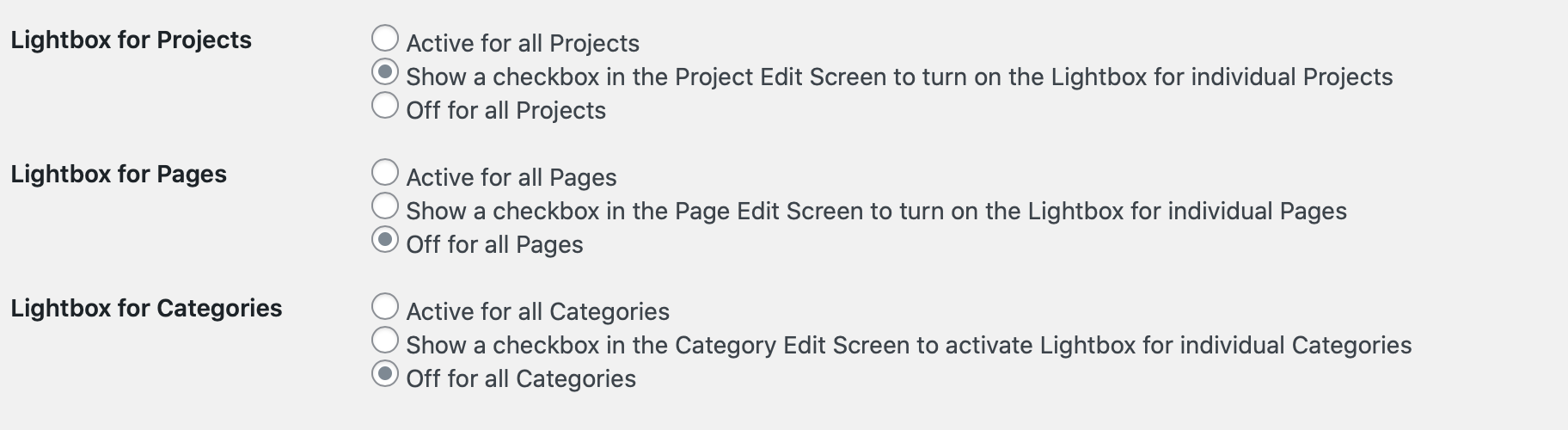
Task: Click the 'Active for all Projects' label text
Action: click(523, 43)
